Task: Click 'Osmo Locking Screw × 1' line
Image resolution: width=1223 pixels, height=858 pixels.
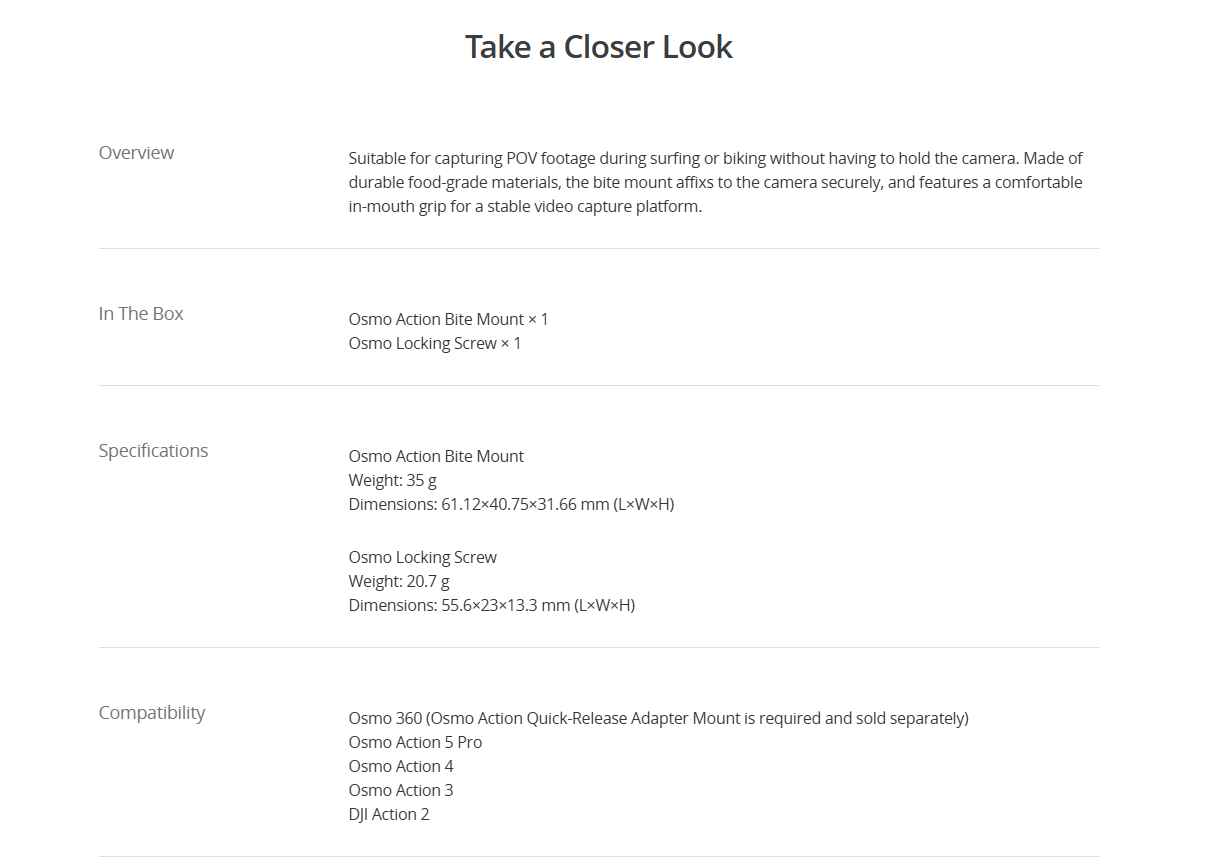Action: tap(435, 343)
